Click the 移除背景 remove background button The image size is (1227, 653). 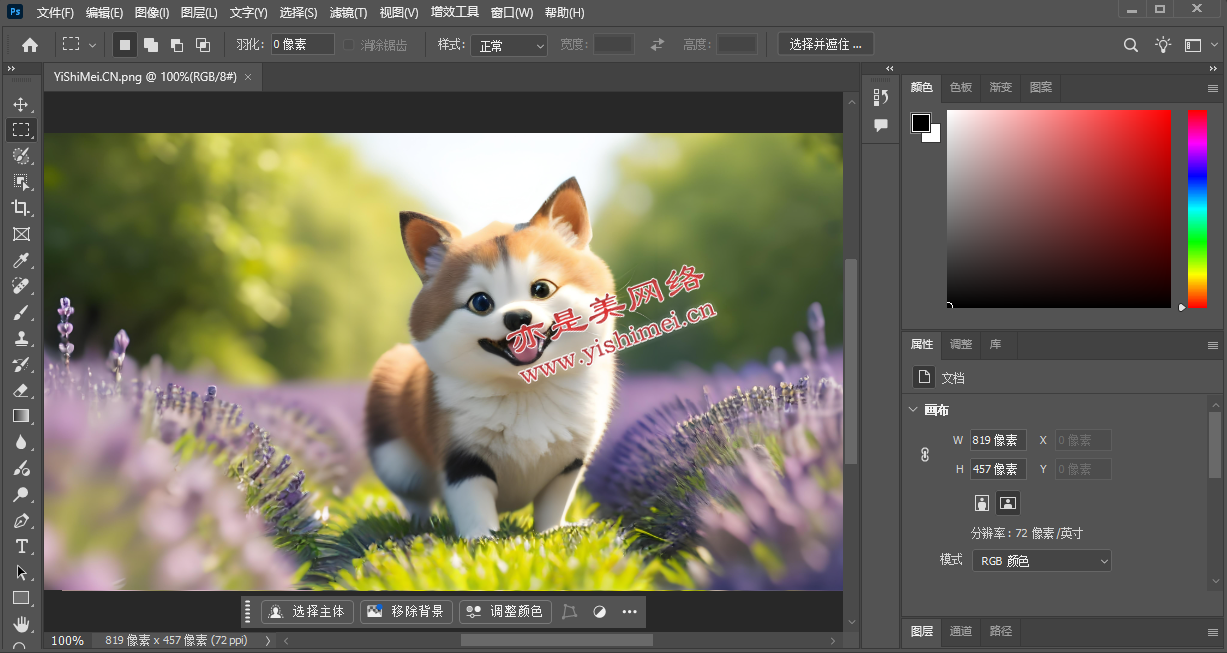pyautogui.click(x=406, y=611)
